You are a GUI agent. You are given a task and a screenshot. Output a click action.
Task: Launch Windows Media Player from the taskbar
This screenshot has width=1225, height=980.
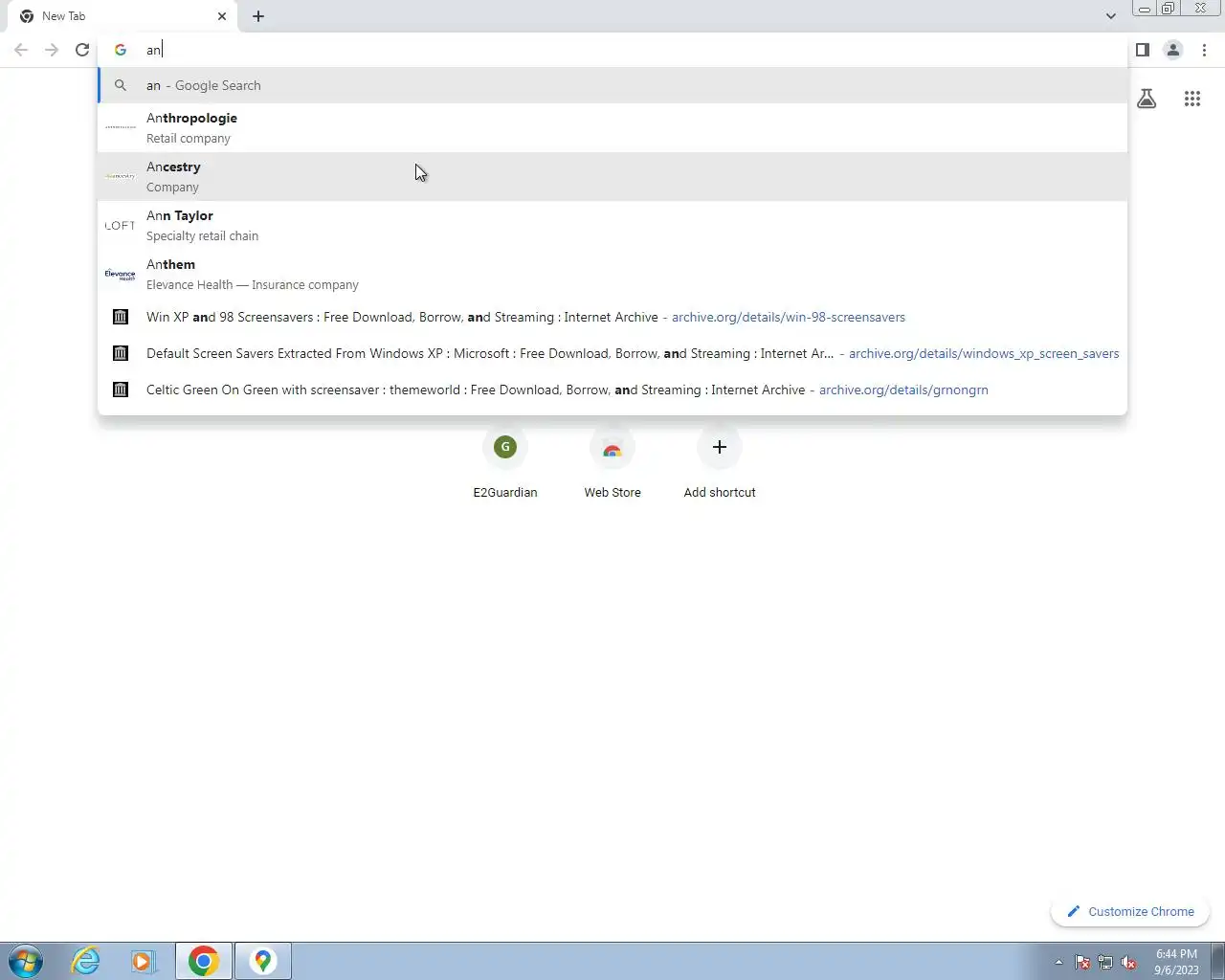click(144, 961)
